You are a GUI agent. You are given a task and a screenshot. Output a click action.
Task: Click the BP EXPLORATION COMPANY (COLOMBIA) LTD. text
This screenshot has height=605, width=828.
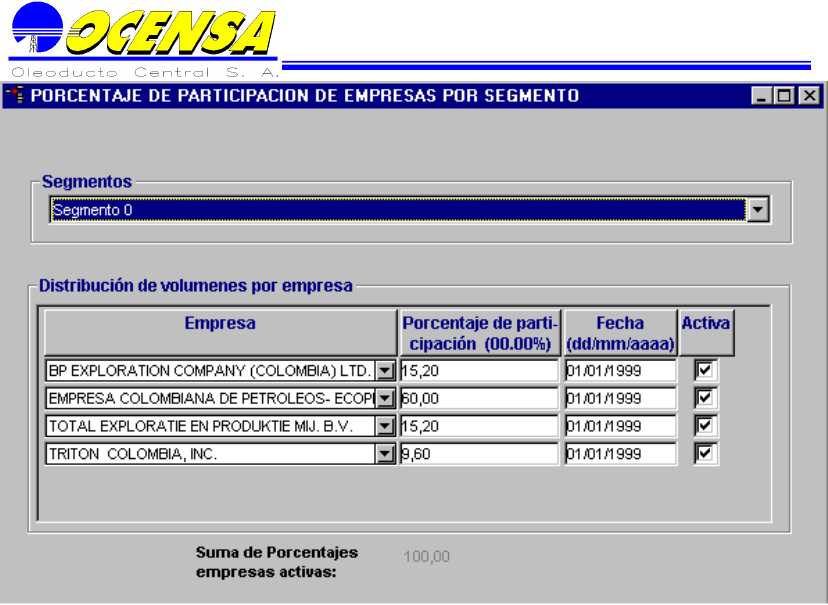pyautogui.click(x=210, y=371)
